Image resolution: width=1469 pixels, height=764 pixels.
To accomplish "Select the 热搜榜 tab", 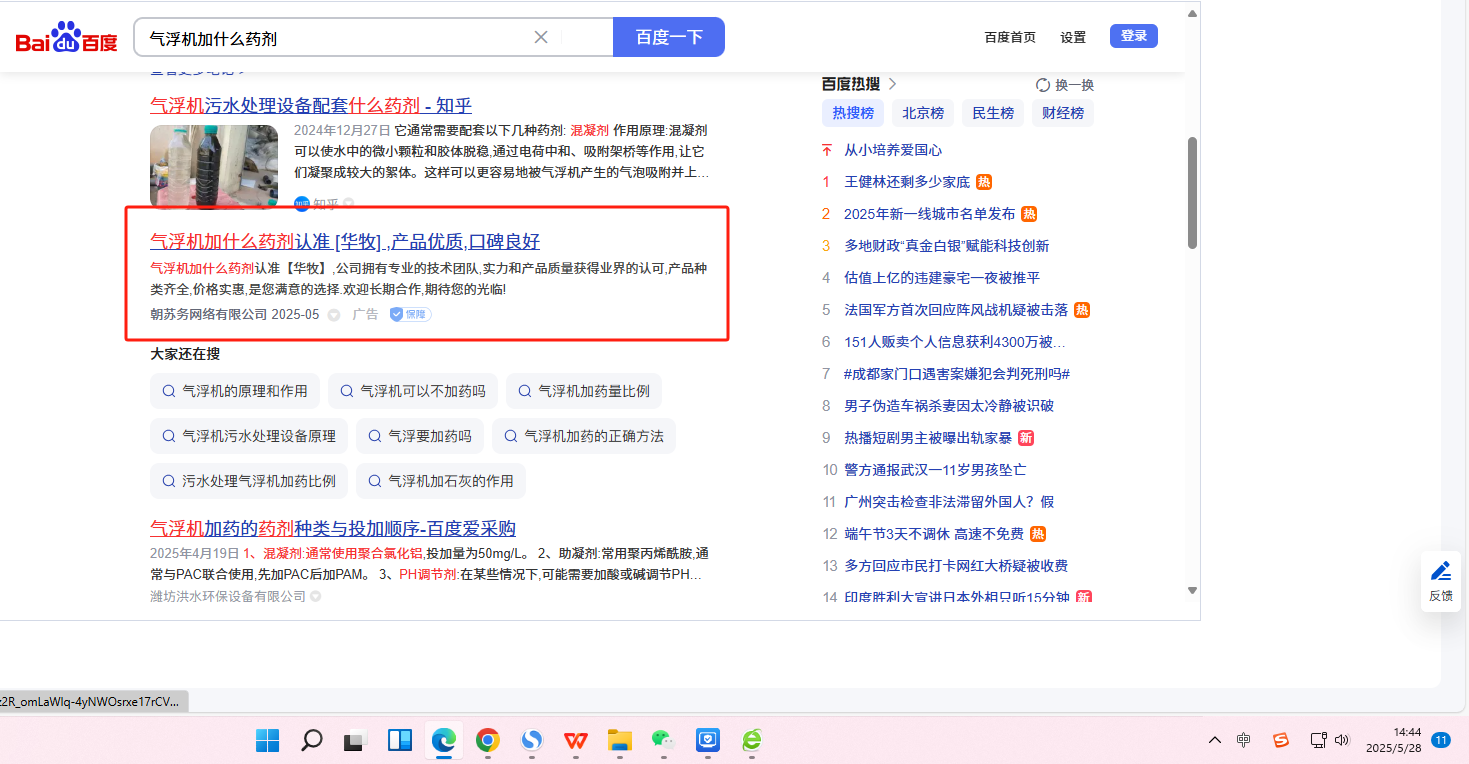I will coord(853,113).
